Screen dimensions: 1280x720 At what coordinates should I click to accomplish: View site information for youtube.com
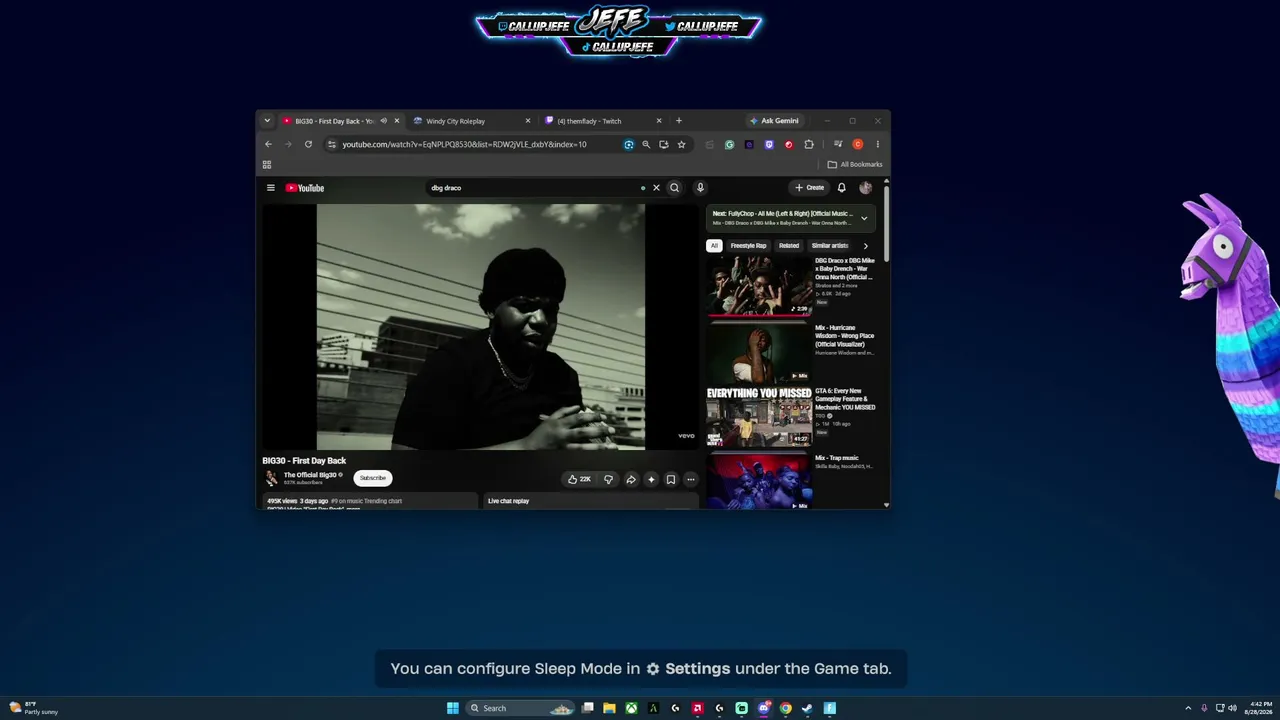tap(332, 144)
